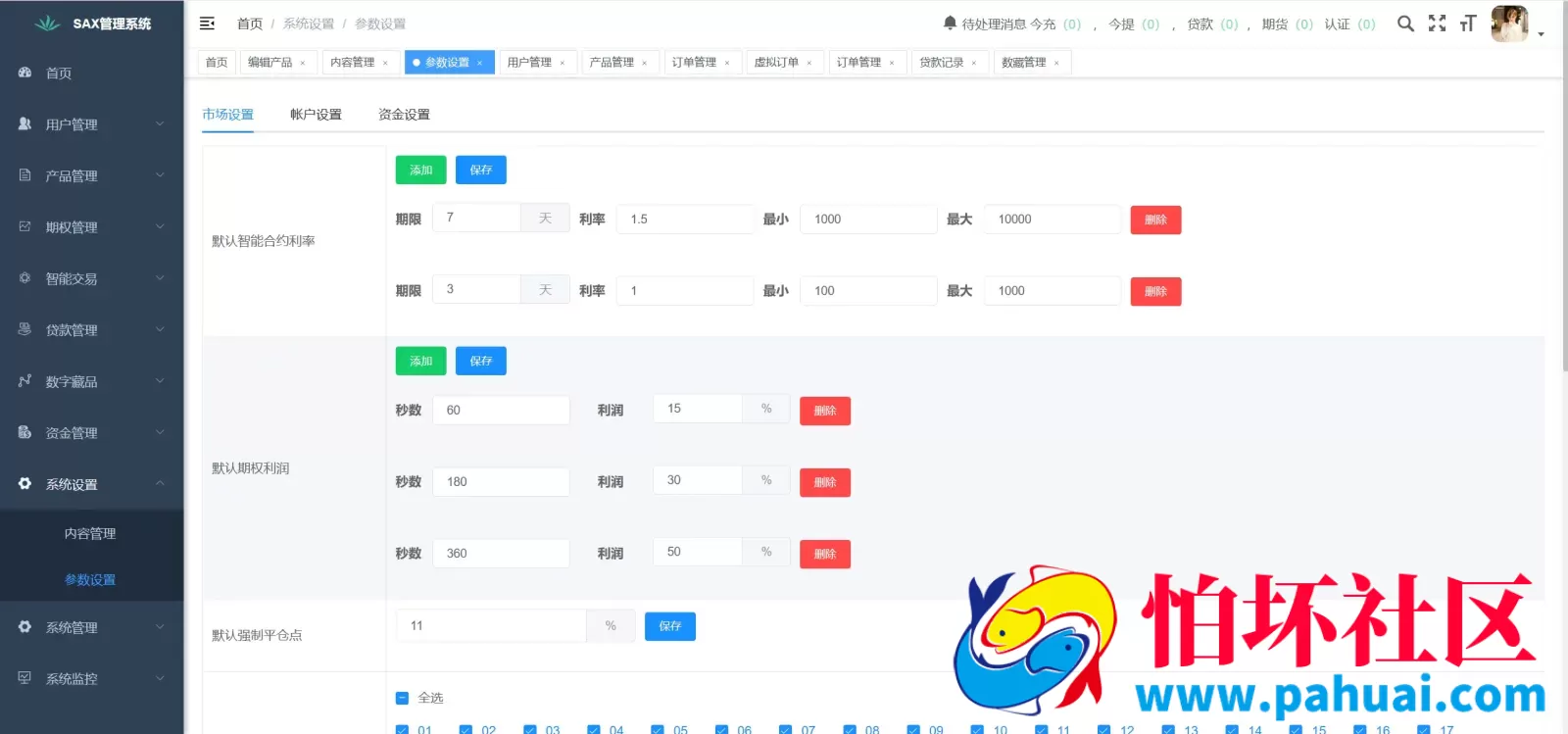
Task: Click the gear icon beside 系统设置
Action: [24, 484]
